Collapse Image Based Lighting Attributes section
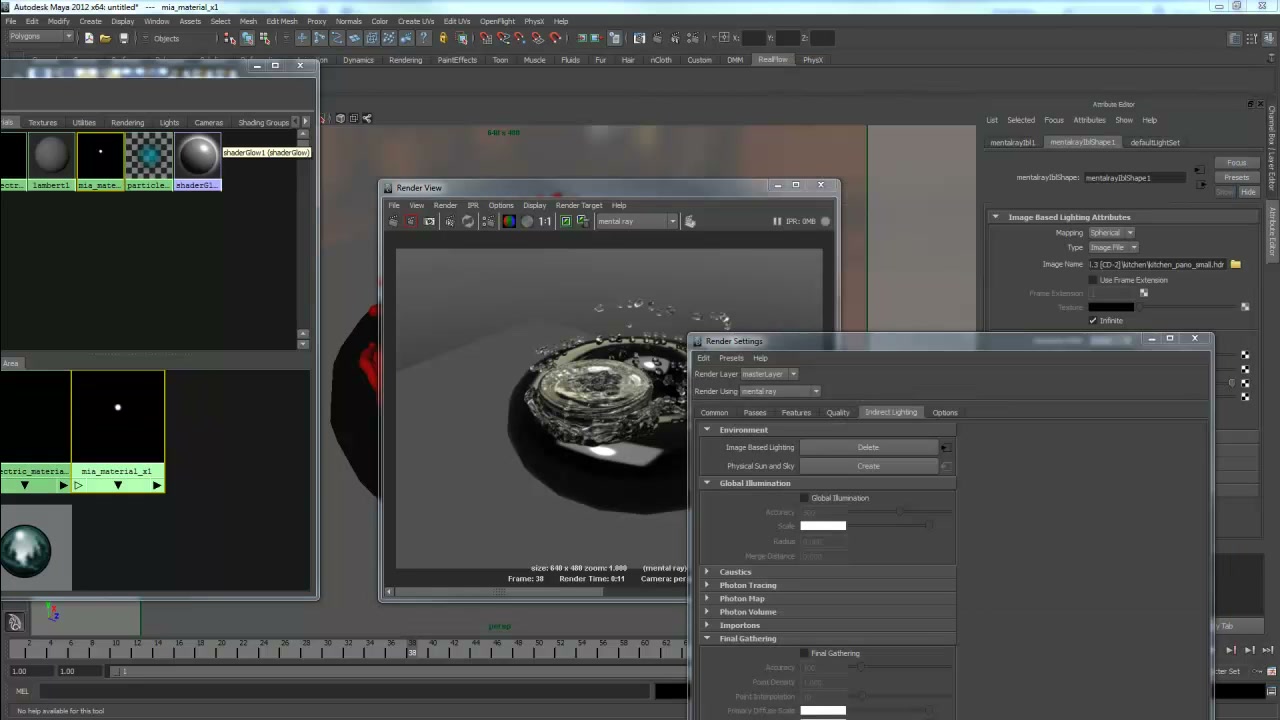1280x720 pixels. pos(995,217)
